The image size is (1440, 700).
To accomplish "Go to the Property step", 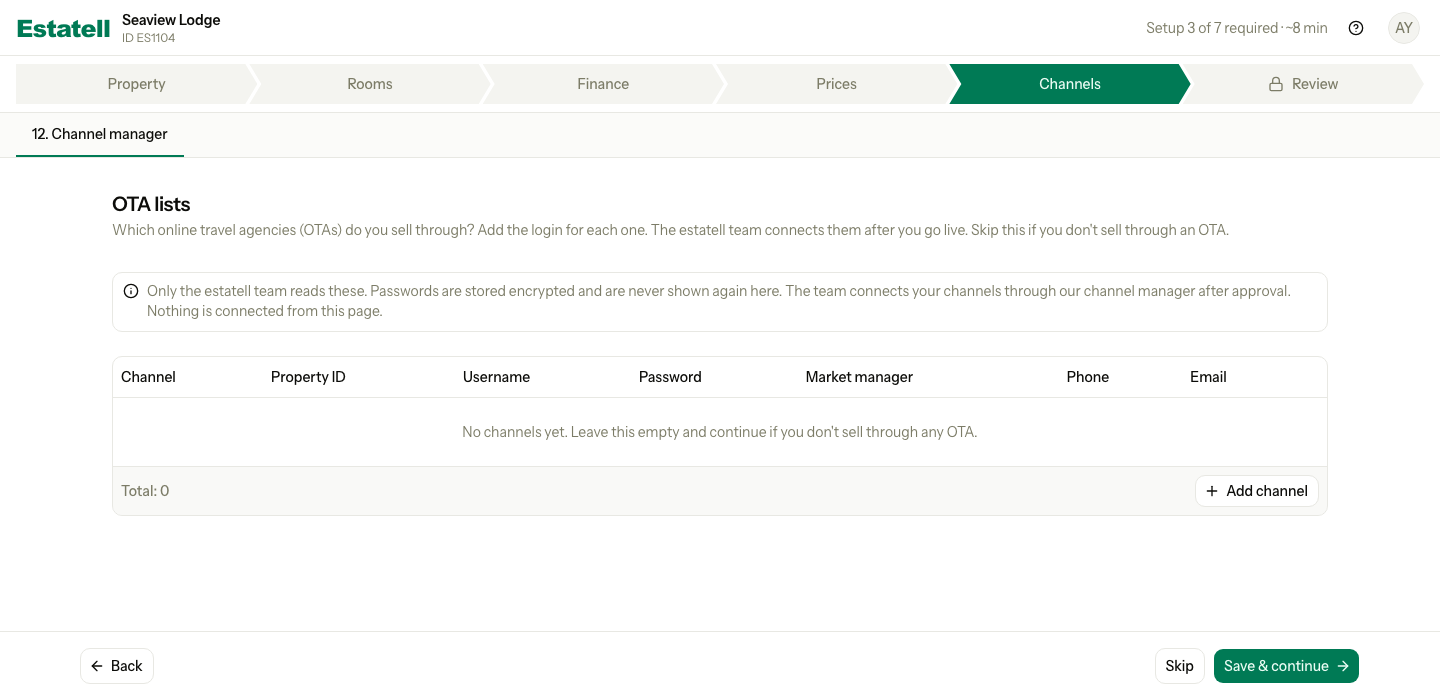I will pyautogui.click(x=136, y=84).
